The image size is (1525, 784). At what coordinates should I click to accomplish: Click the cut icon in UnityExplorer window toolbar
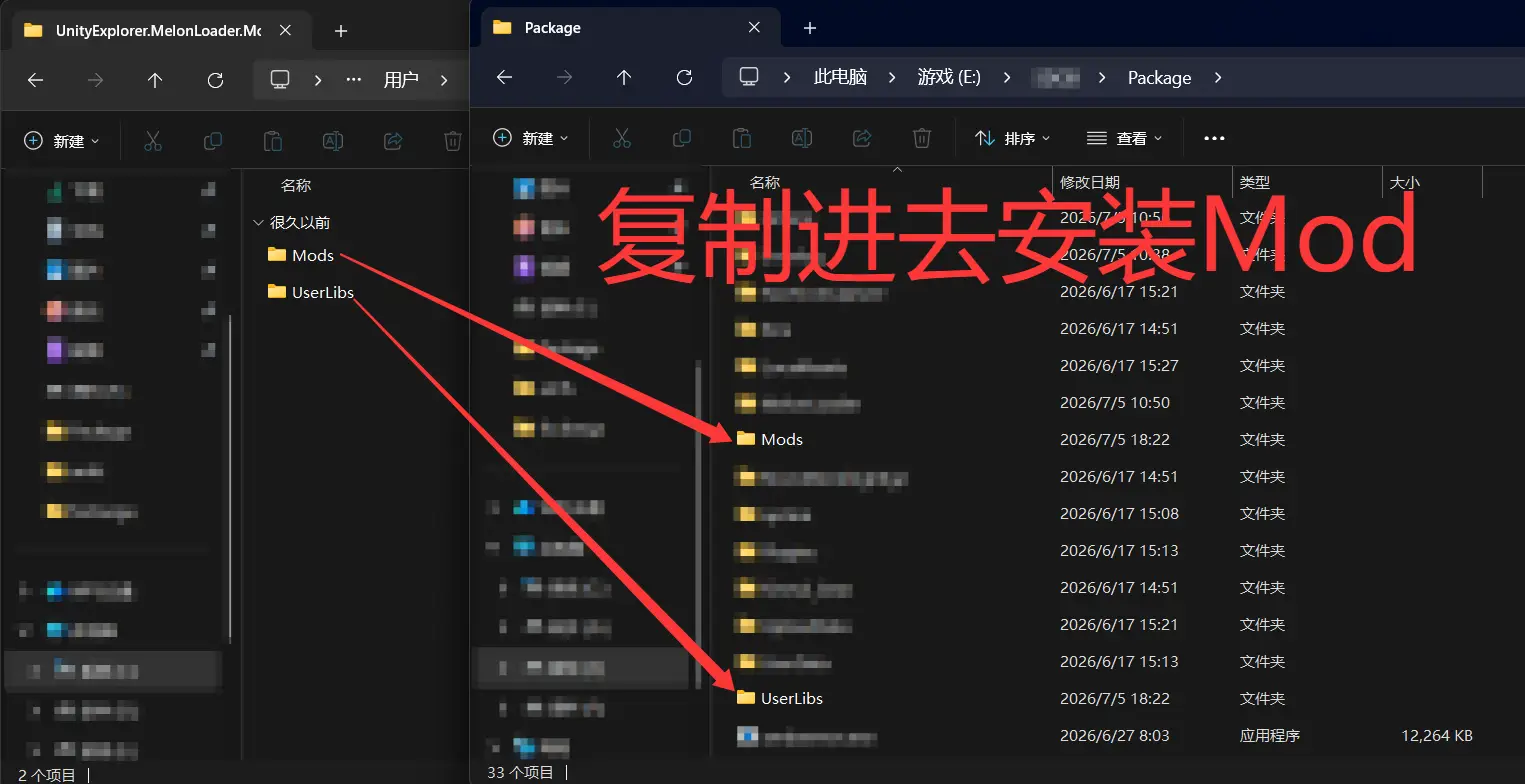153,141
